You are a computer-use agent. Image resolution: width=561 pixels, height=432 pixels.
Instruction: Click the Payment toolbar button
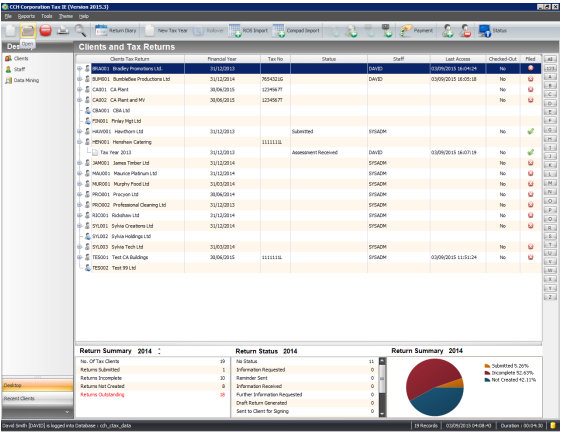(x=416, y=31)
